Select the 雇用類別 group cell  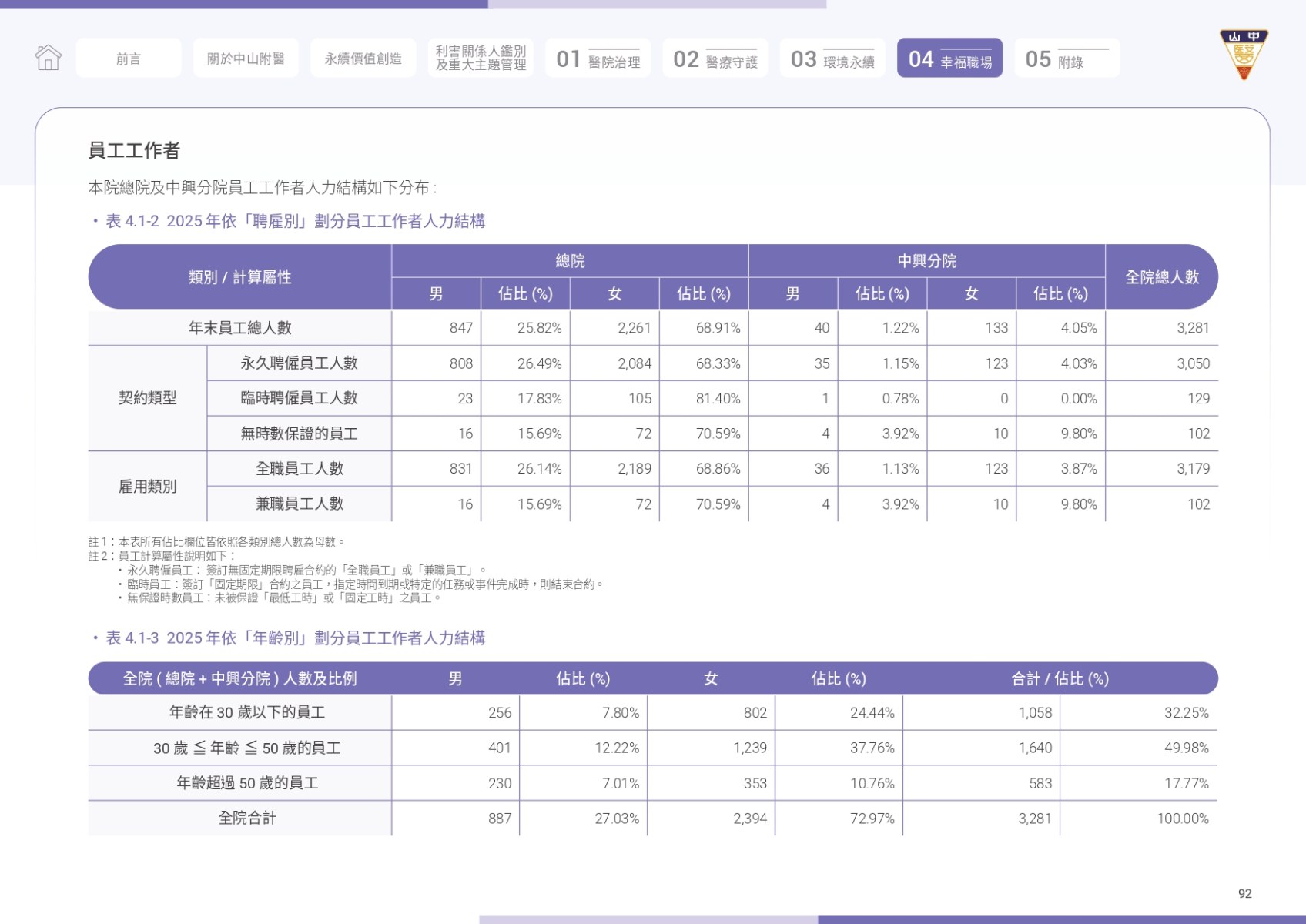(x=147, y=487)
